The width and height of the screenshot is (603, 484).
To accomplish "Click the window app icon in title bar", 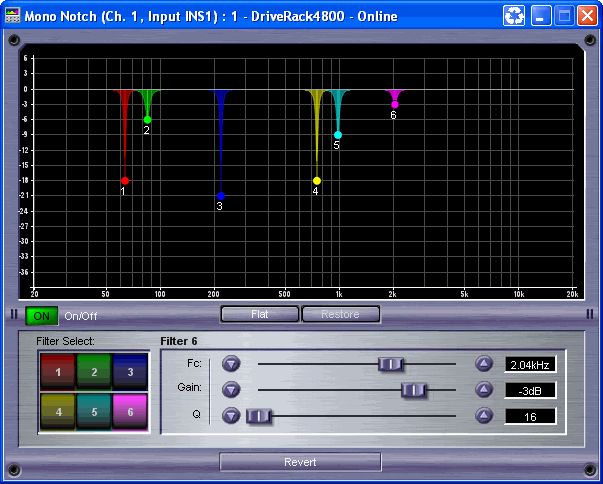I will [x=12, y=16].
